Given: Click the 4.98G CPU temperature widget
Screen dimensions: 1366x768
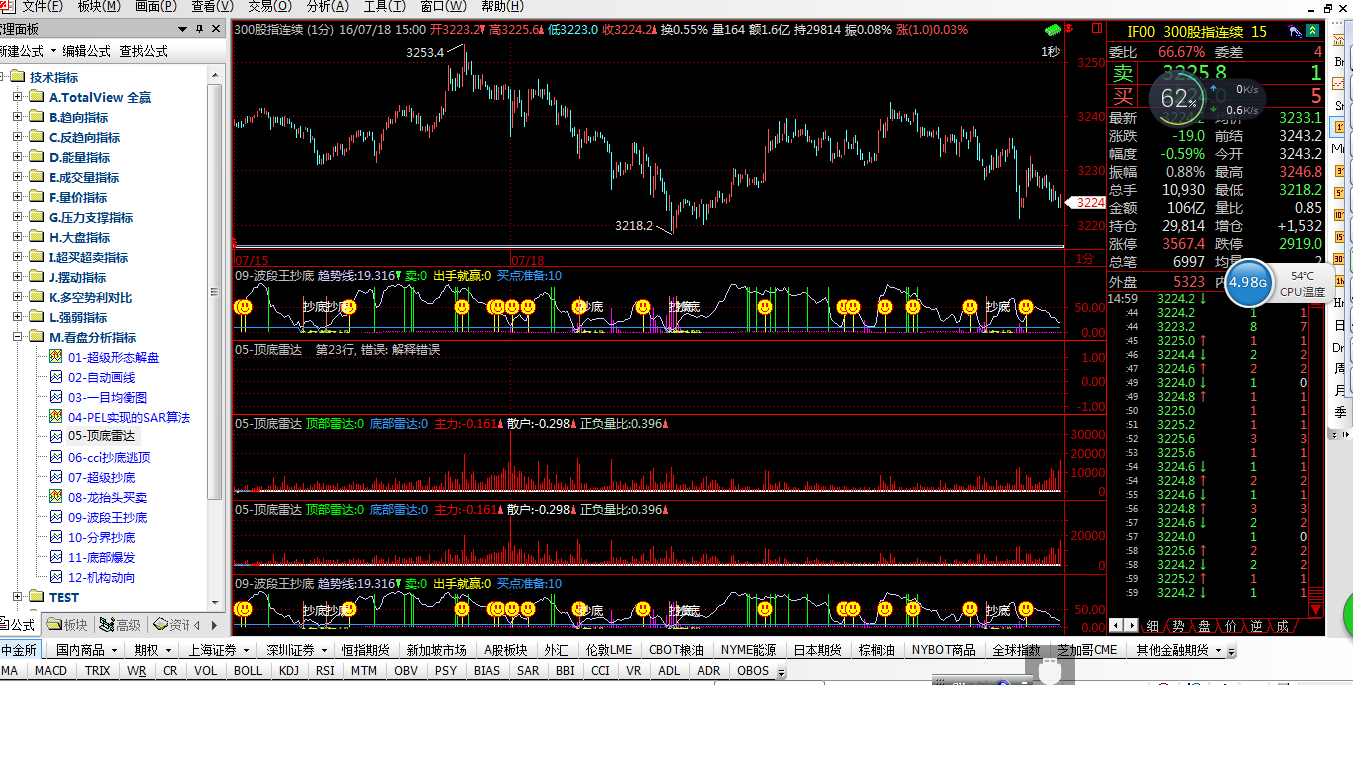Looking at the screenshot, I should 1248,283.
